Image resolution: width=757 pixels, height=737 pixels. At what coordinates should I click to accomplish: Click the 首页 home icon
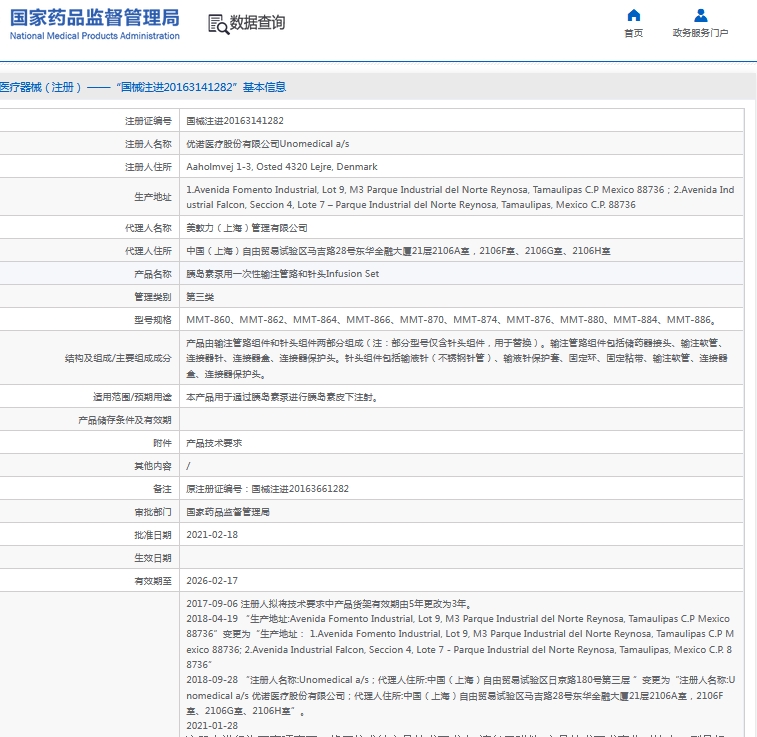point(633,15)
